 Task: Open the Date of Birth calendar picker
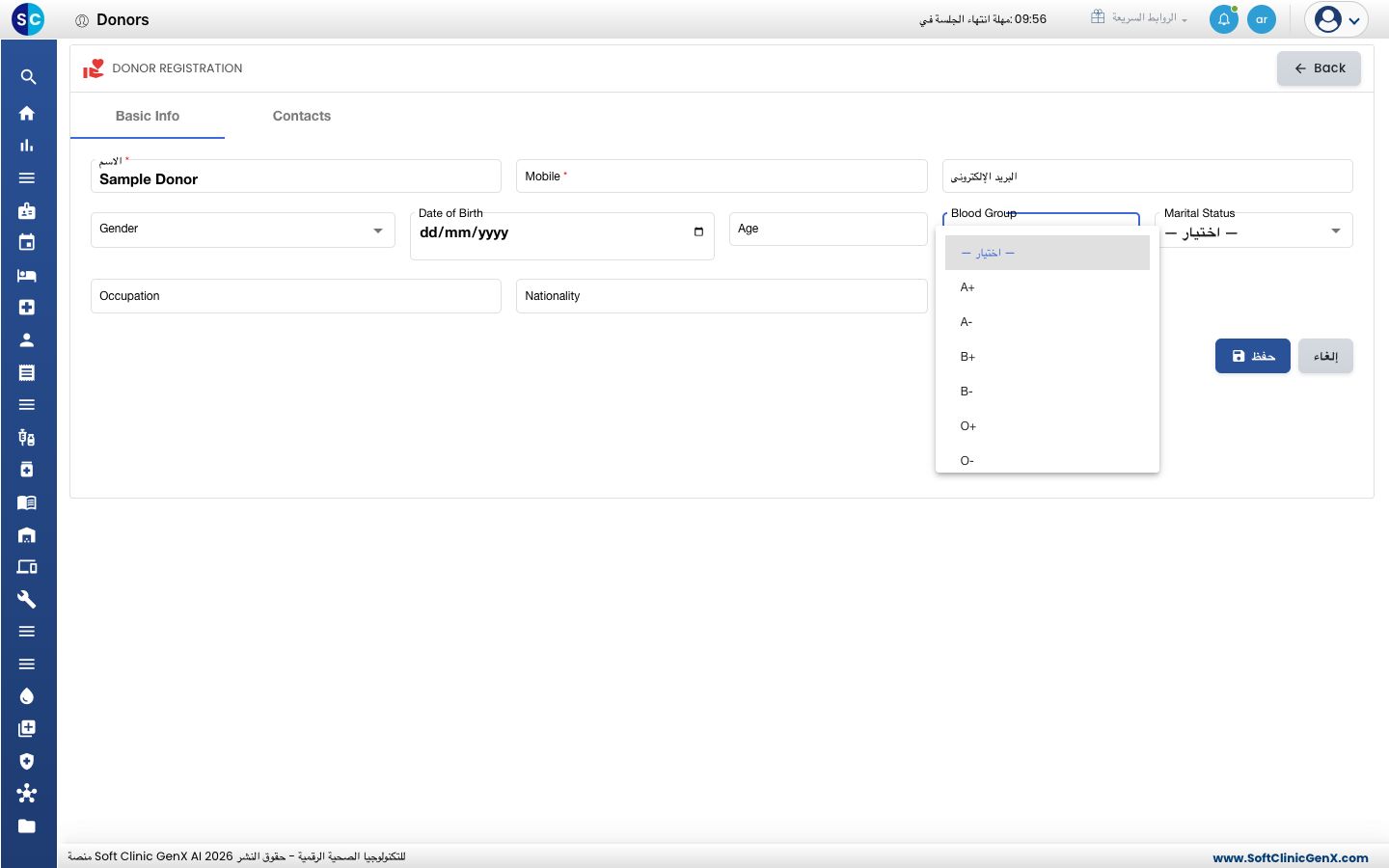(x=698, y=231)
